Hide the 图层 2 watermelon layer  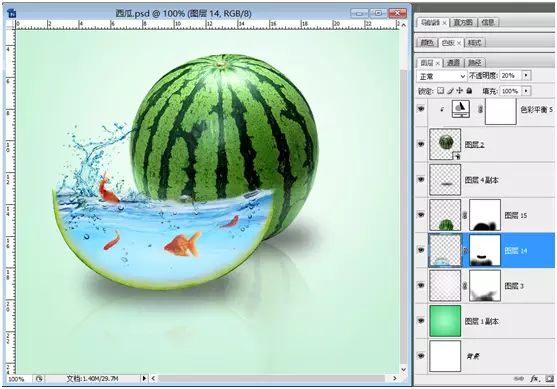click(421, 144)
